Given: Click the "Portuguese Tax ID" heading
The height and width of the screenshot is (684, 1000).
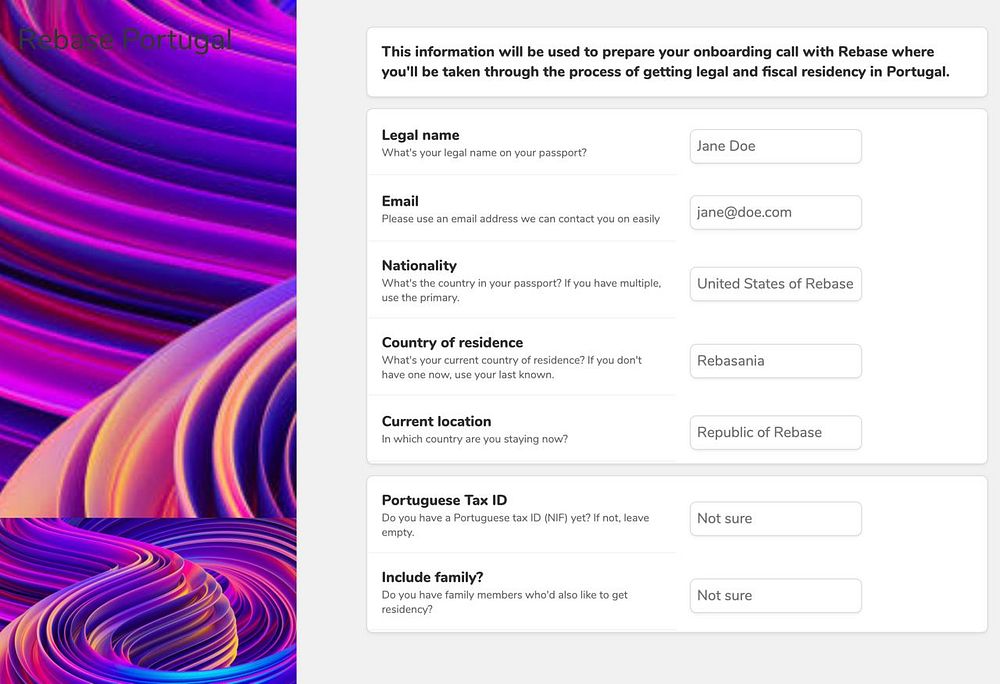Looking at the screenshot, I should (445, 500).
